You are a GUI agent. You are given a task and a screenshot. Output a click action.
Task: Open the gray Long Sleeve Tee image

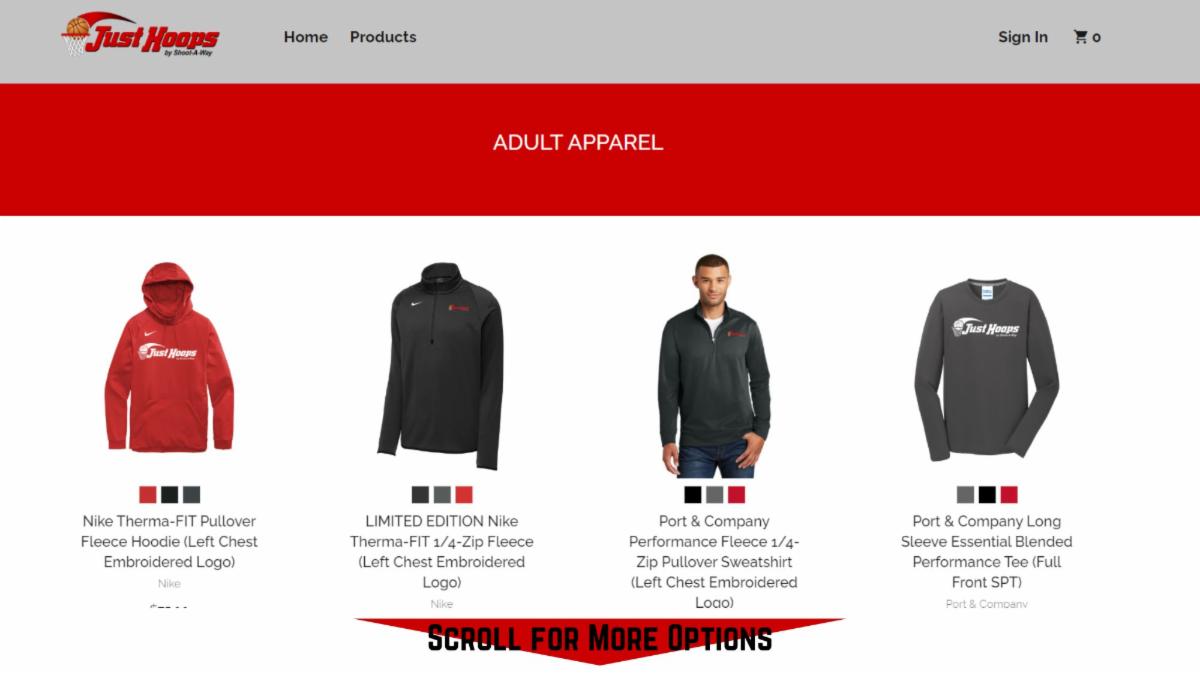[986, 368]
